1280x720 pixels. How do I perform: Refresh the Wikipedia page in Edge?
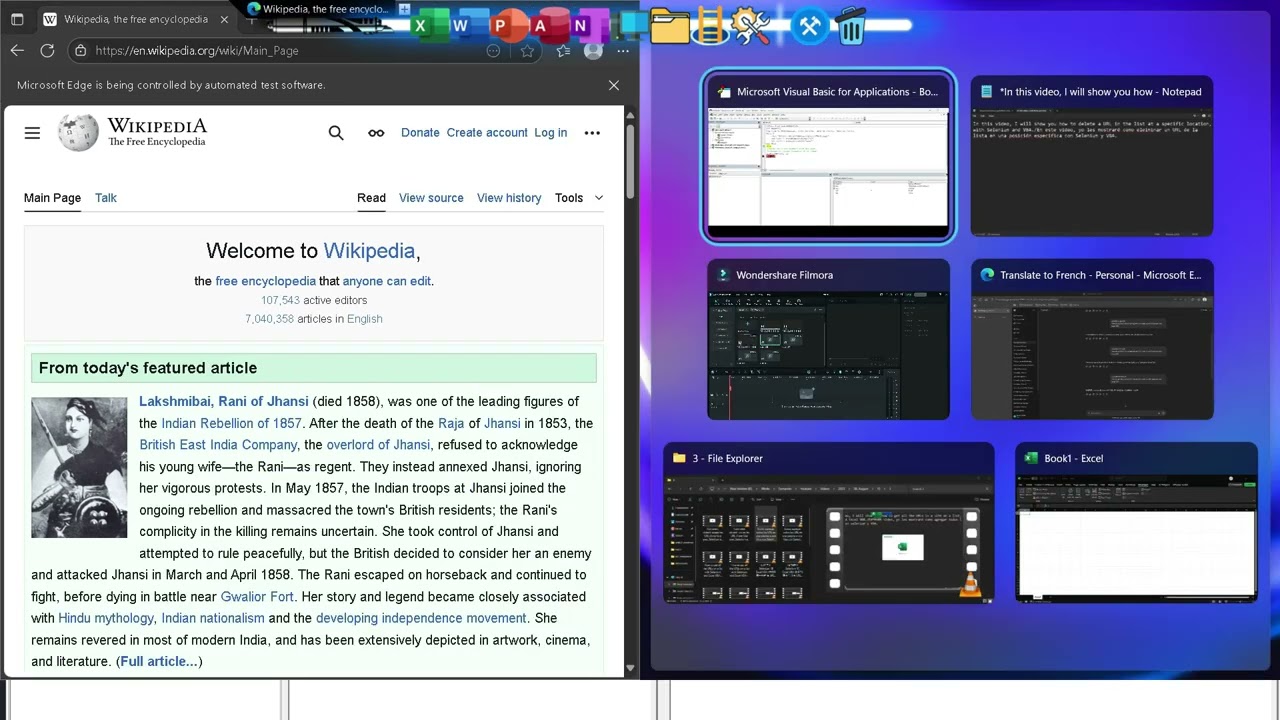[47, 50]
